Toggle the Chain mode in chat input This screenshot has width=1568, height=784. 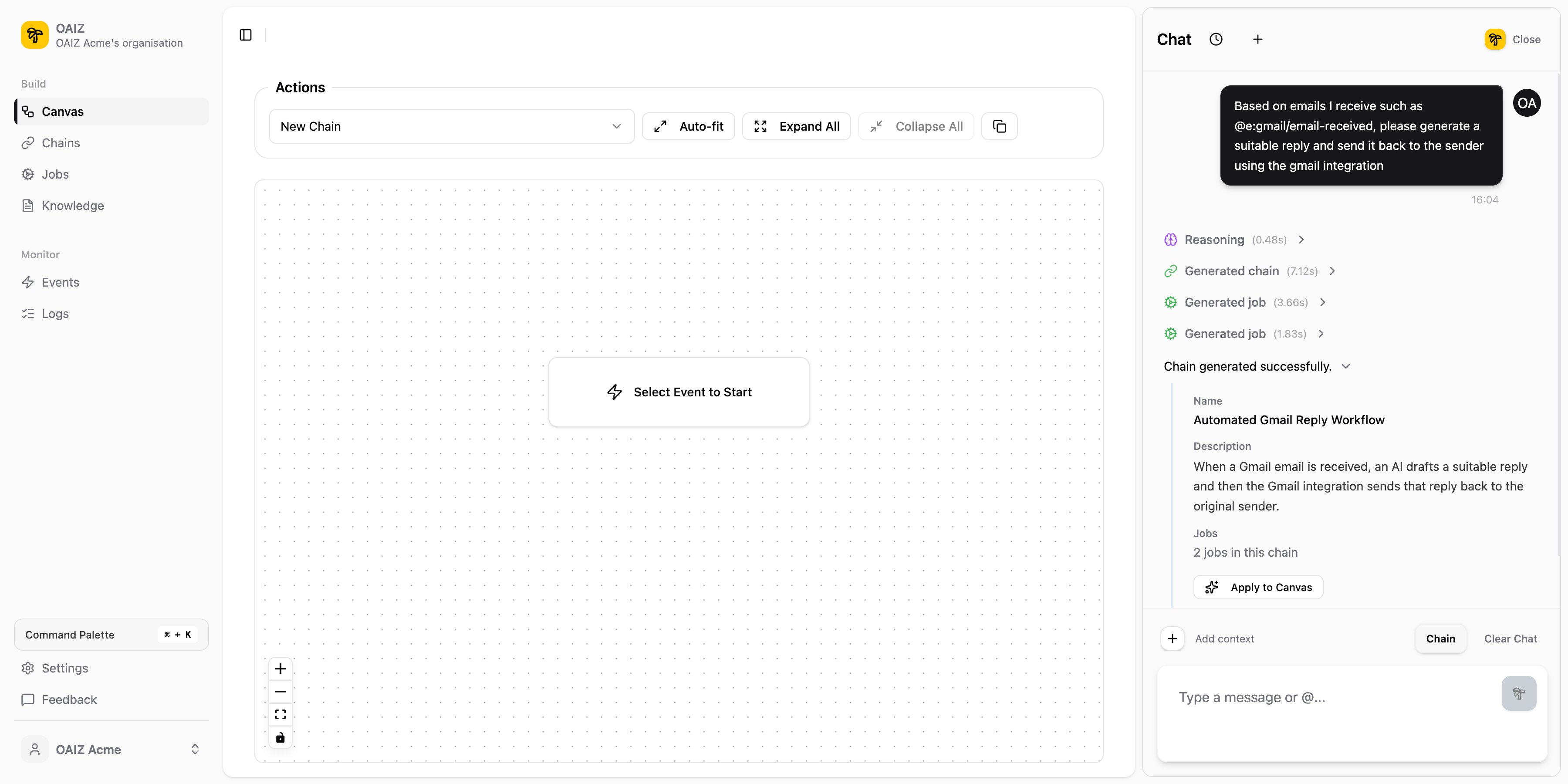[1440, 639]
